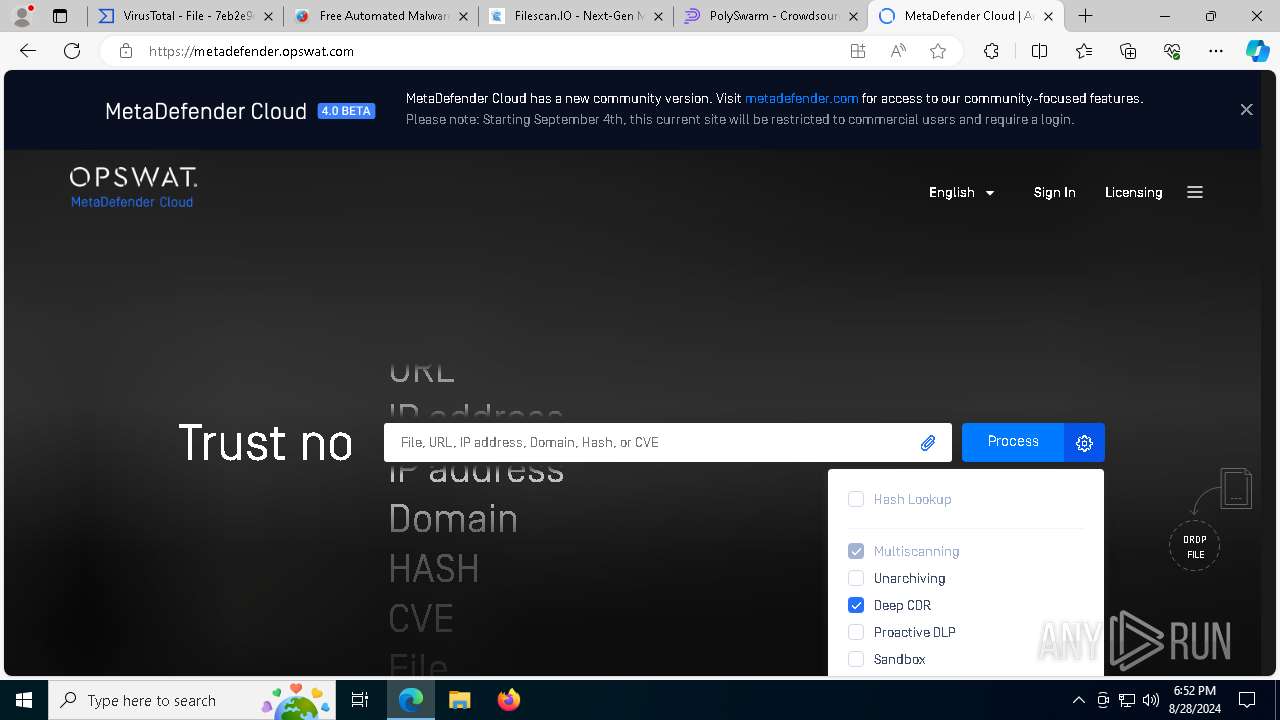Click the OPSWAT MetaDefender Cloud logo
1280x720 pixels.
click(133, 188)
